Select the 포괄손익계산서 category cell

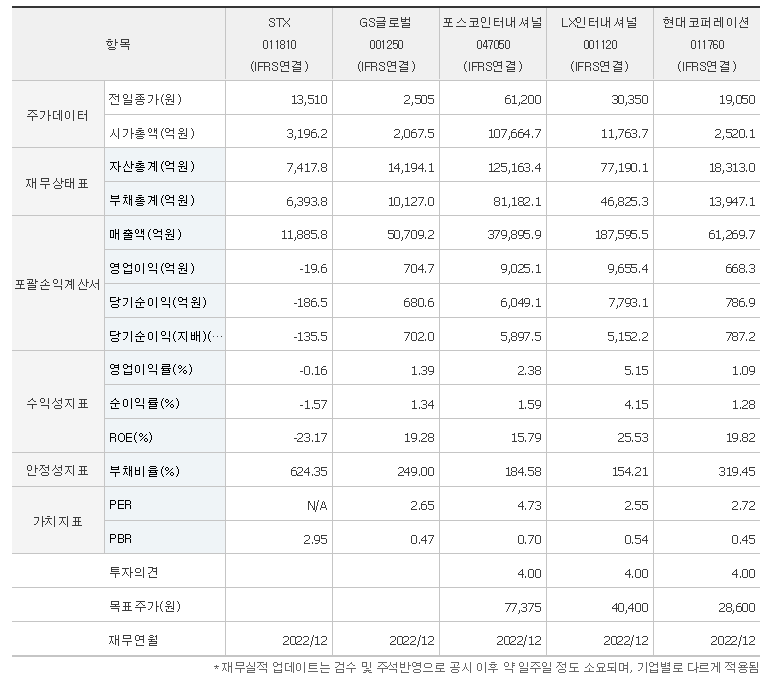click(x=57, y=285)
